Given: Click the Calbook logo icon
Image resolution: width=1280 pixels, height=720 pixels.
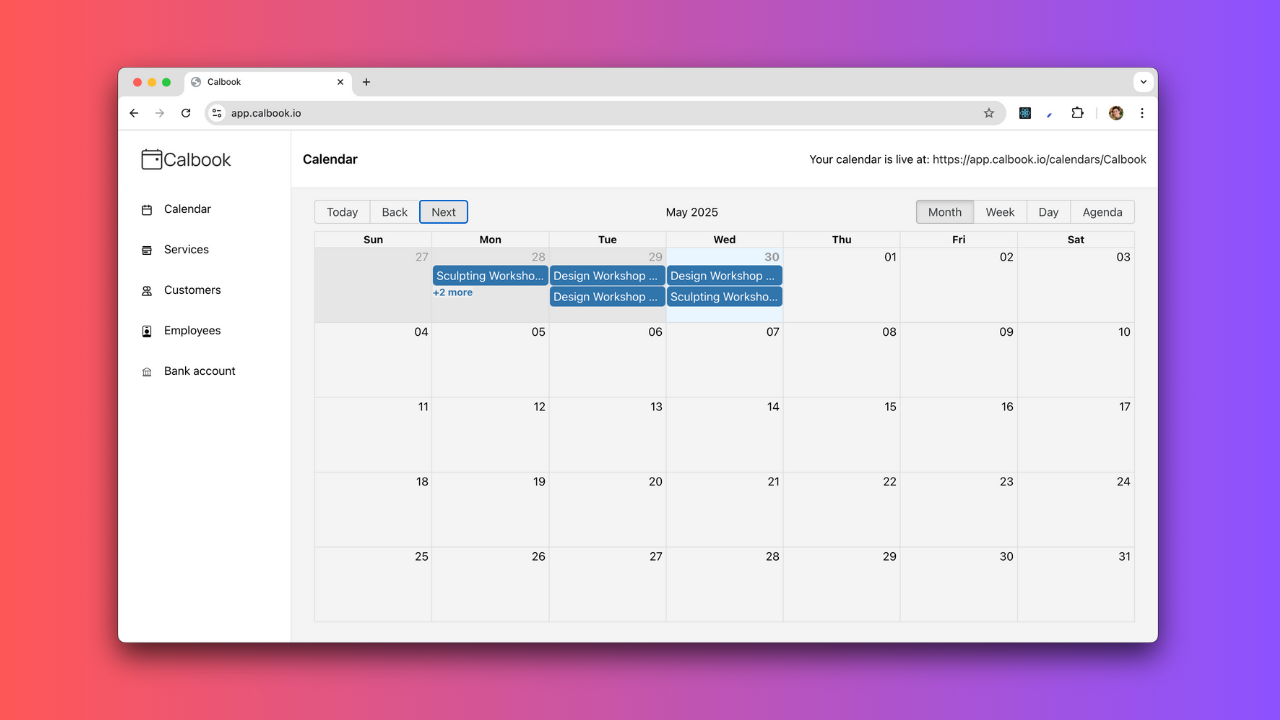Looking at the screenshot, I should [x=151, y=159].
